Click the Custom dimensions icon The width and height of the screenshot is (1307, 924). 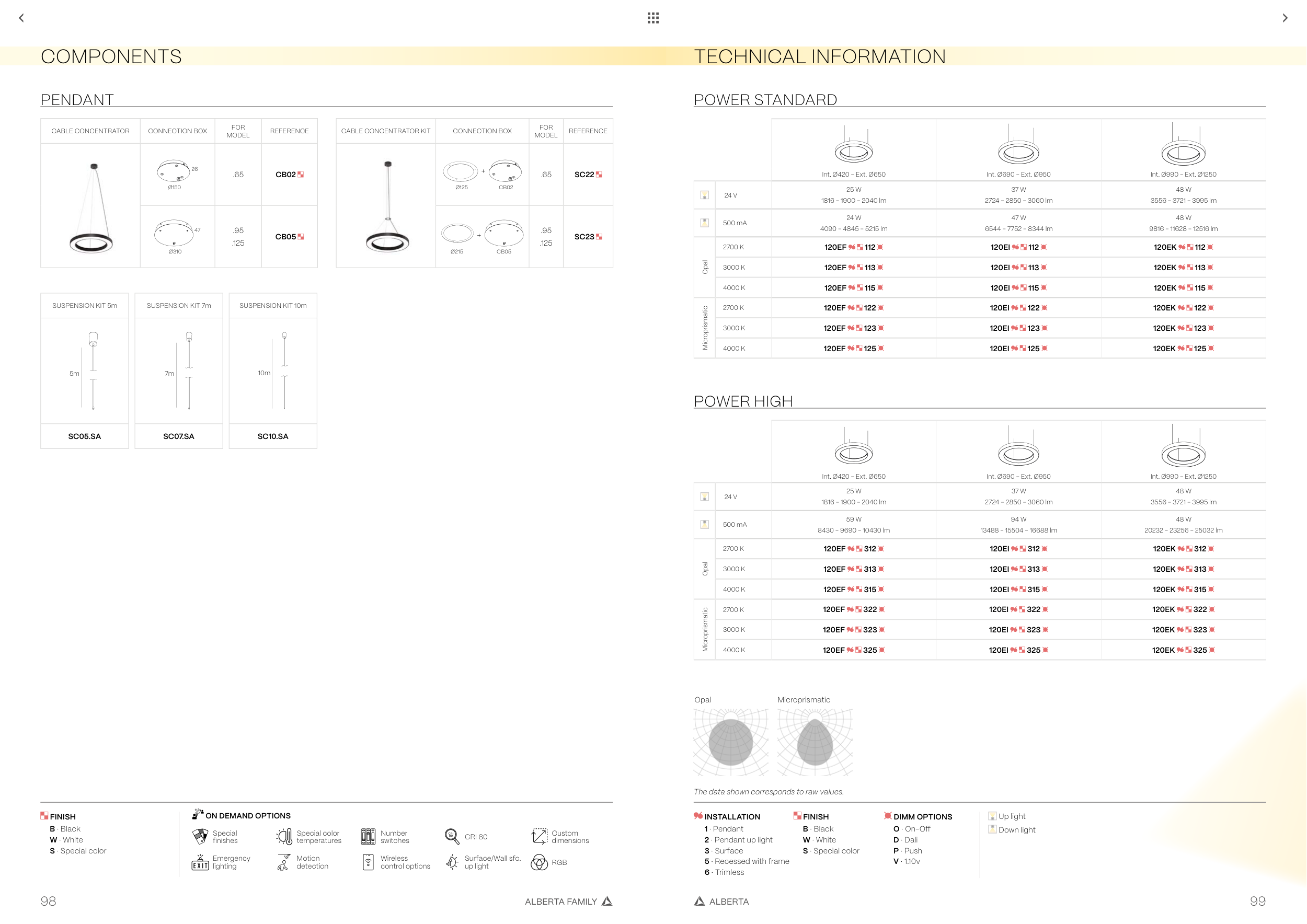coord(538,836)
